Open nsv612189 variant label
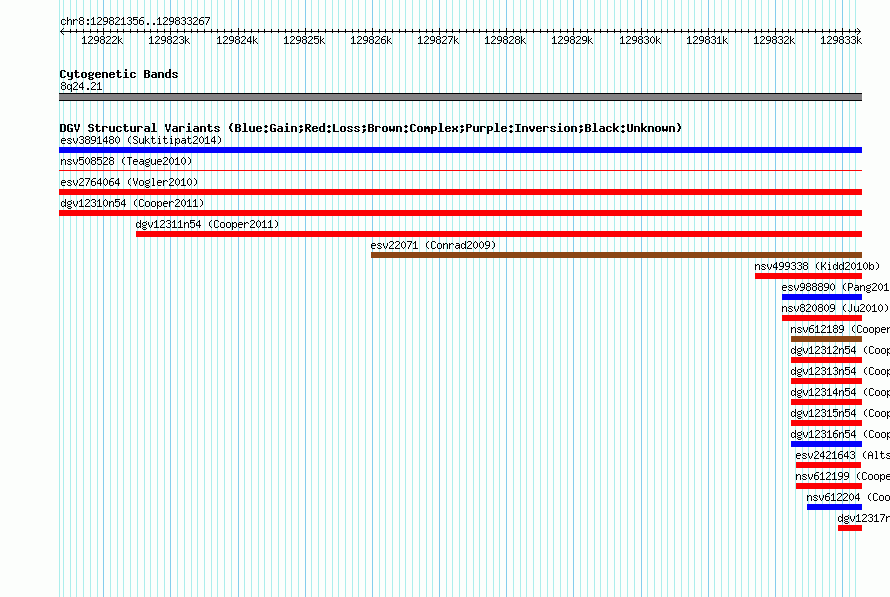Screen dimensions: 890x597 (x=840, y=329)
